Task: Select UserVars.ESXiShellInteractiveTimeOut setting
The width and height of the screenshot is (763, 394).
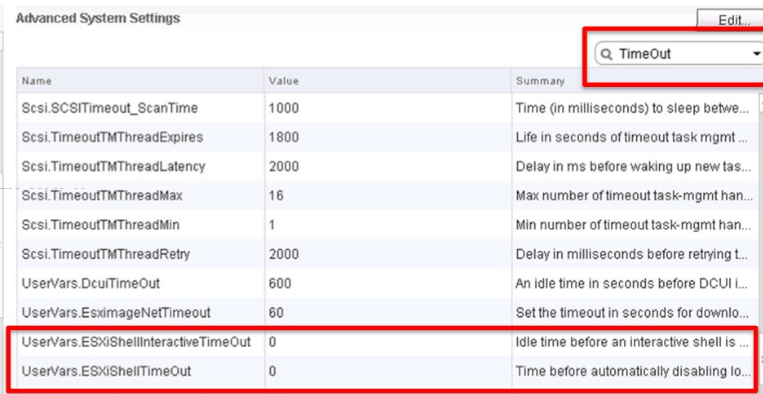Action: pyautogui.click(x=136, y=342)
